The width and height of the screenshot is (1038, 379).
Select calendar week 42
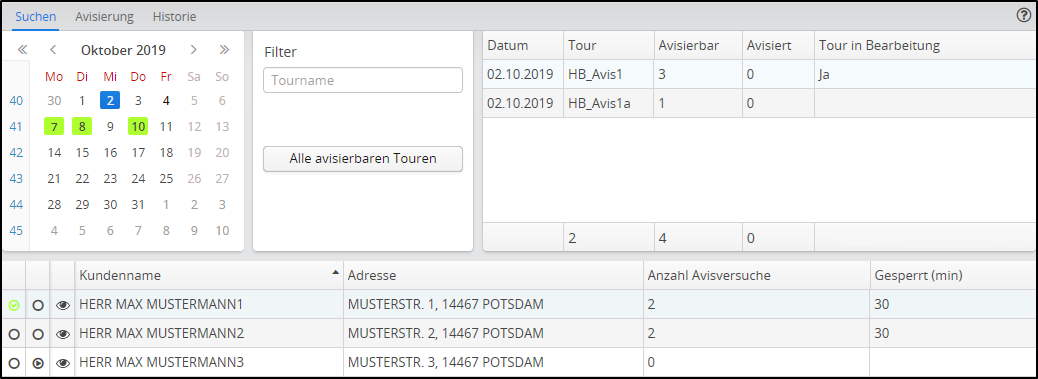coord(17,153)
